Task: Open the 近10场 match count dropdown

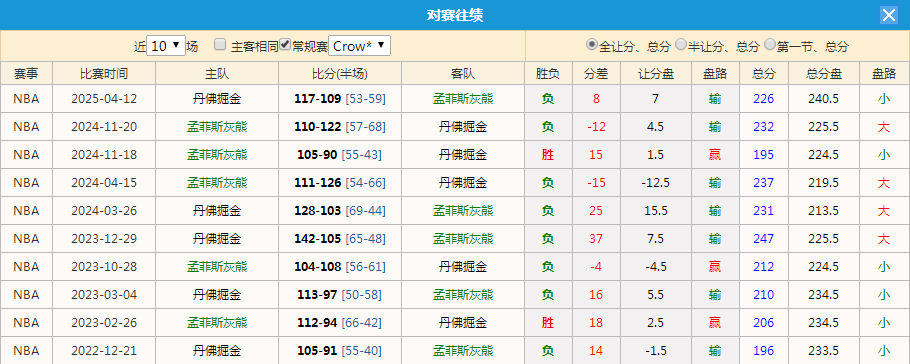Action: click(166, 46)
